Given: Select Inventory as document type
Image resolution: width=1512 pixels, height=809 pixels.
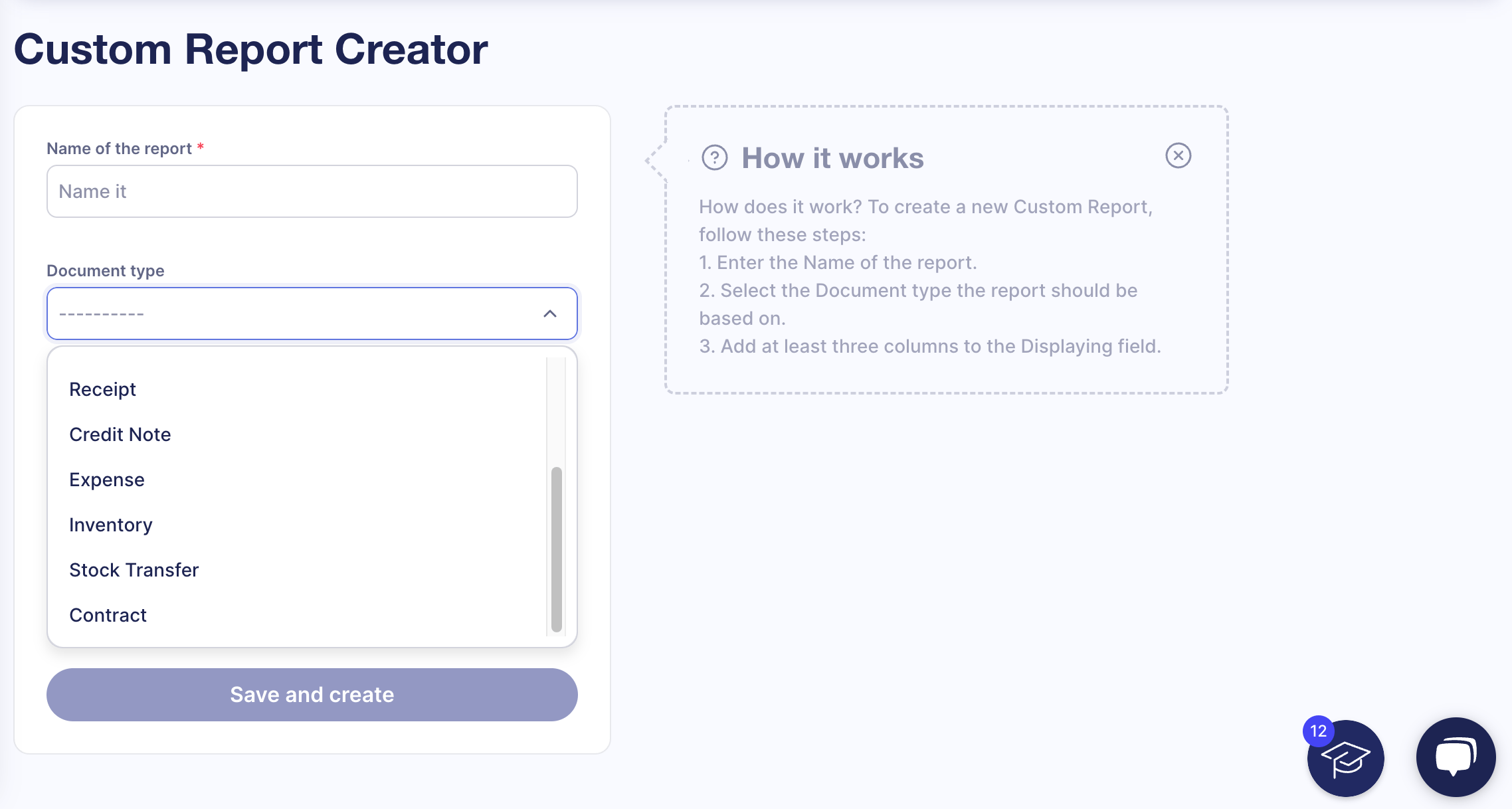Looking at the screenshot, I should tap(110, 525).
